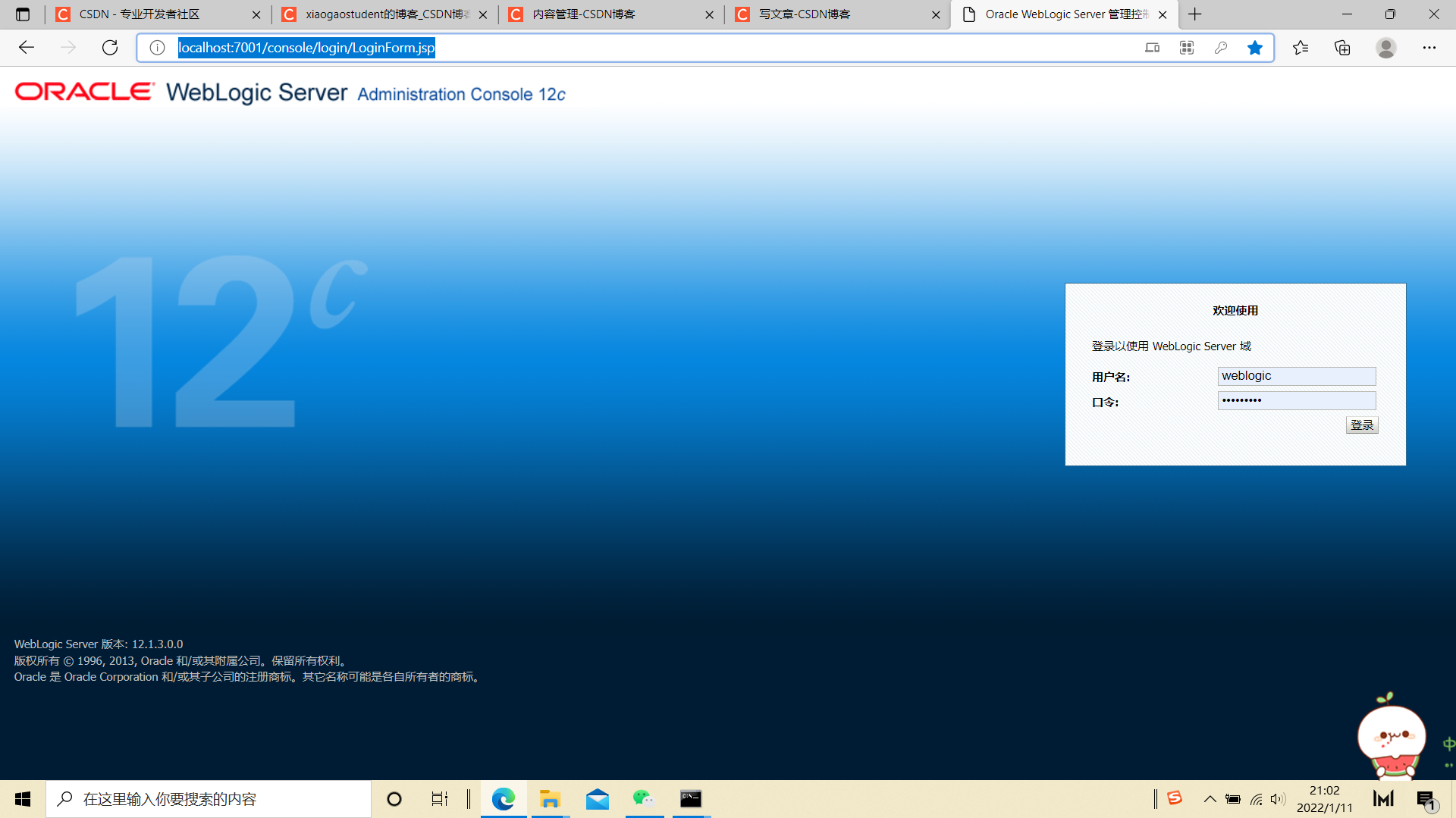Refresh the WebLogic login page
Screen dimensions: 1456x818
click(109, 47)
